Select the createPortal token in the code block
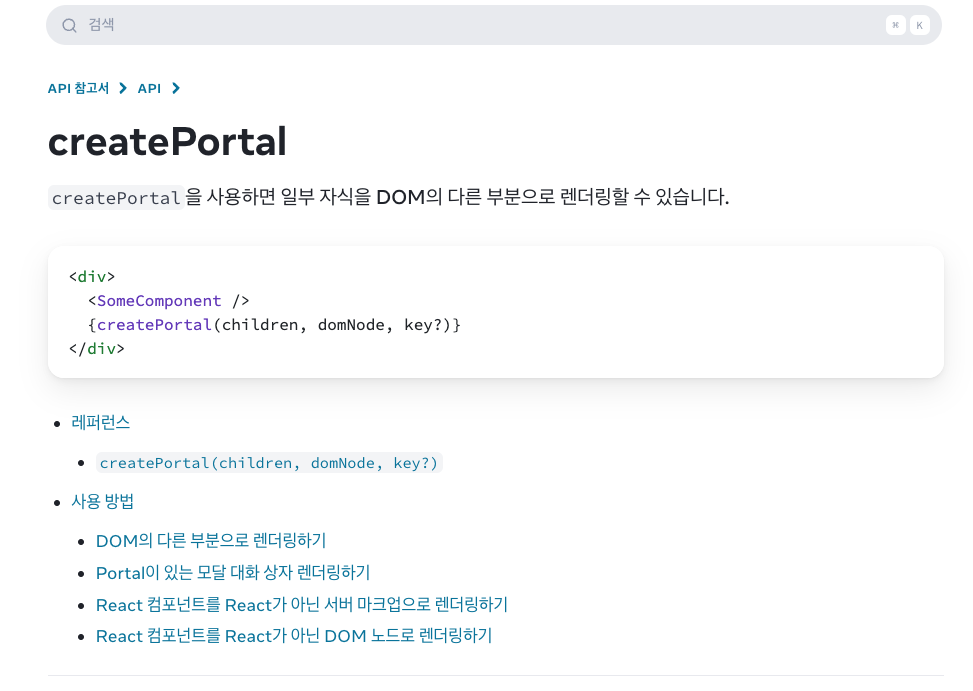Viewport: 973px width, 691px height. 154,324
